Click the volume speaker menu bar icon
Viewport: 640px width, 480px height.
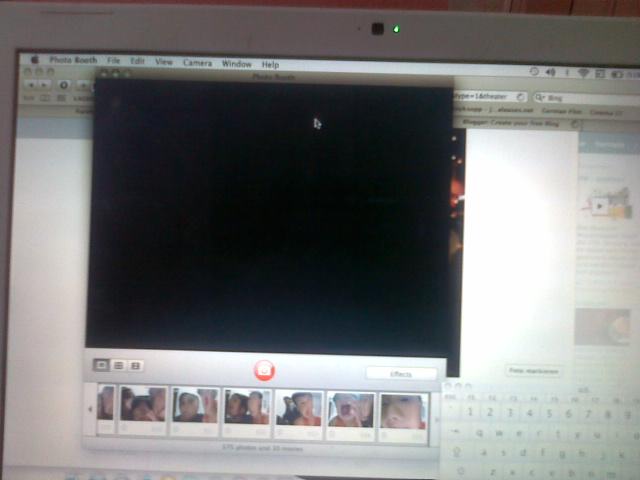pos(551,72)
